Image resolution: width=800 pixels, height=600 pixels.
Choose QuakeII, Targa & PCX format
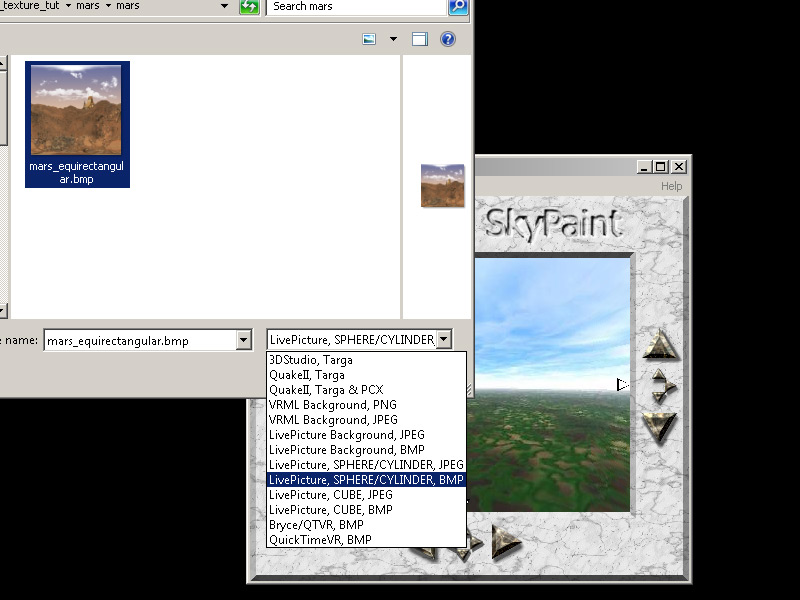366,390
